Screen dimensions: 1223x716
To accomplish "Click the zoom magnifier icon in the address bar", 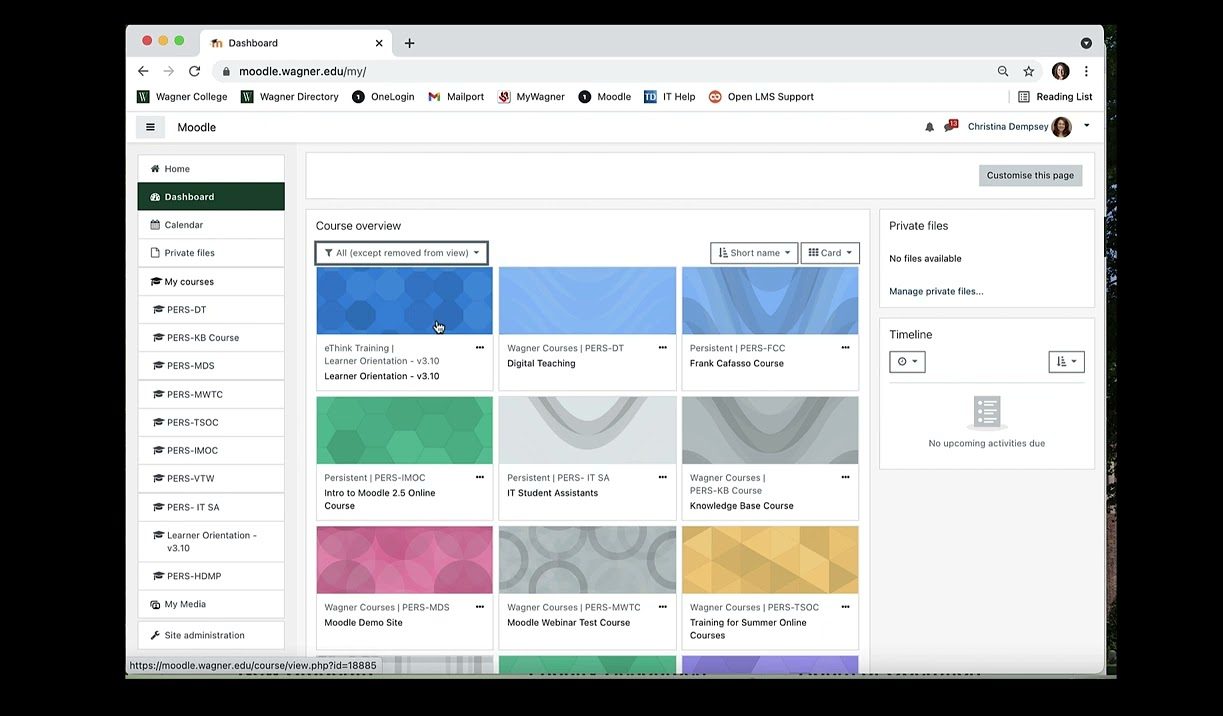I will tap(1003, 71).
